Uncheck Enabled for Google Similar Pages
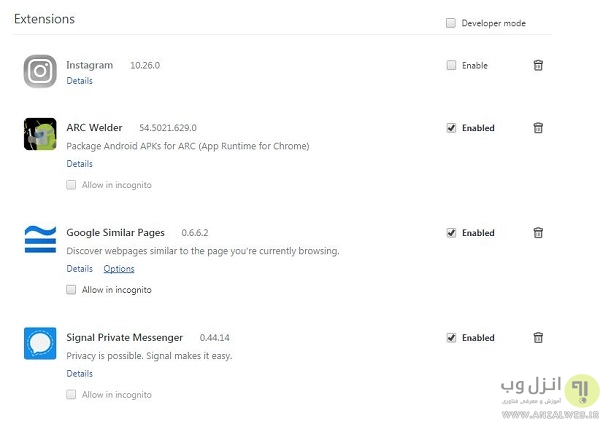600x421 pixels. coord(451,233)
